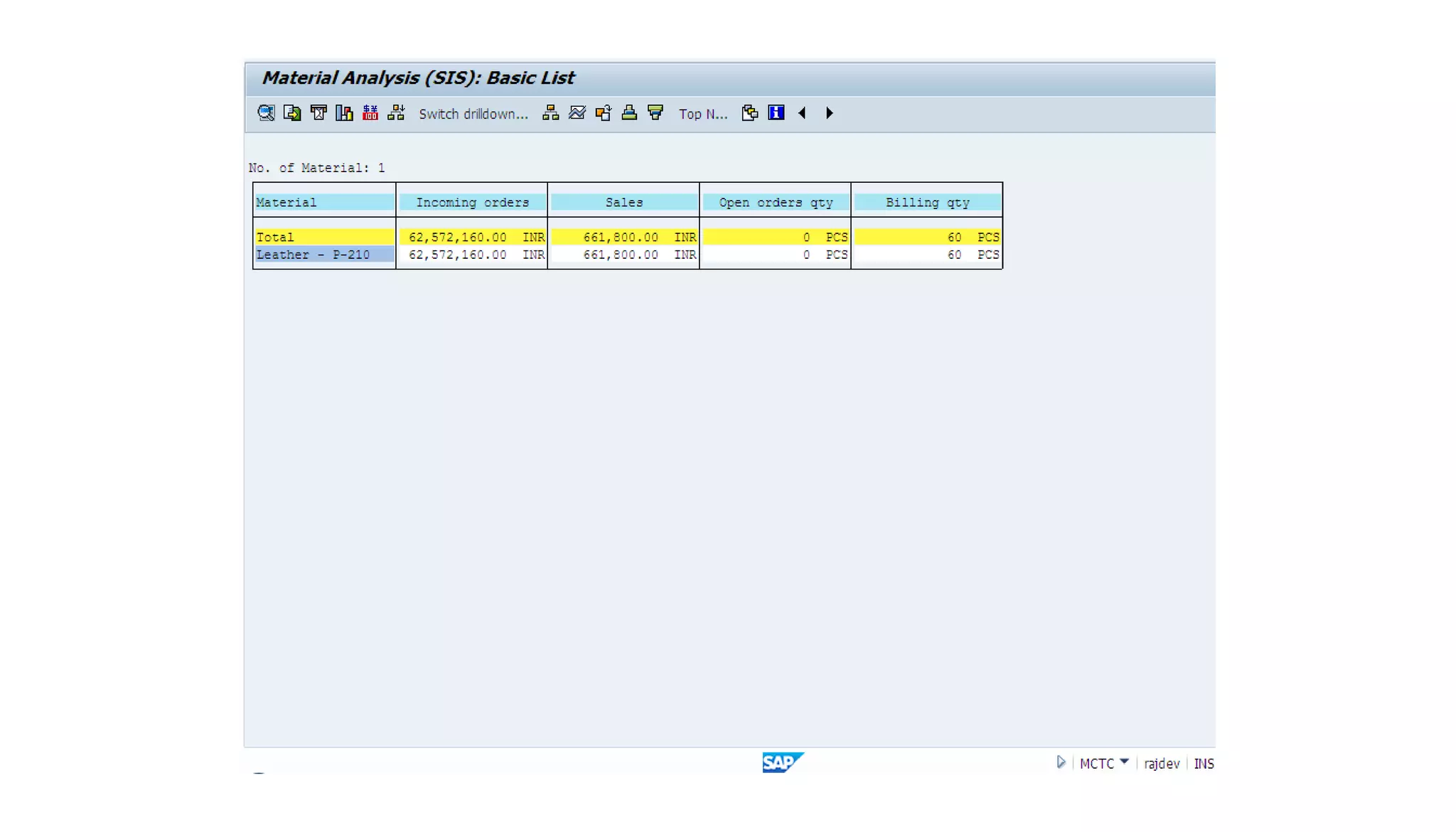Click the Billing qty column header
The width and height of the screenshot is (1456, 832).
pyautogui.click(x=927, y=203)
